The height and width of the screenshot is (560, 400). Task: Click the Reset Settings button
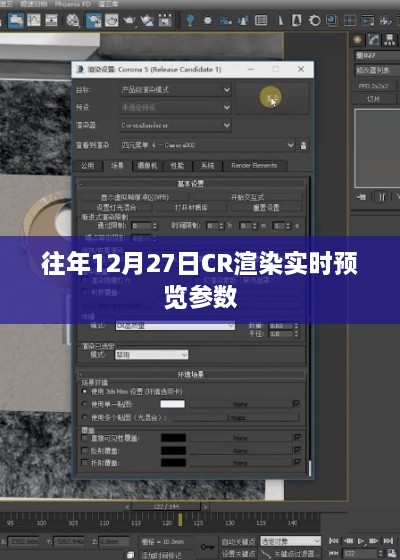tap(266, 207)
